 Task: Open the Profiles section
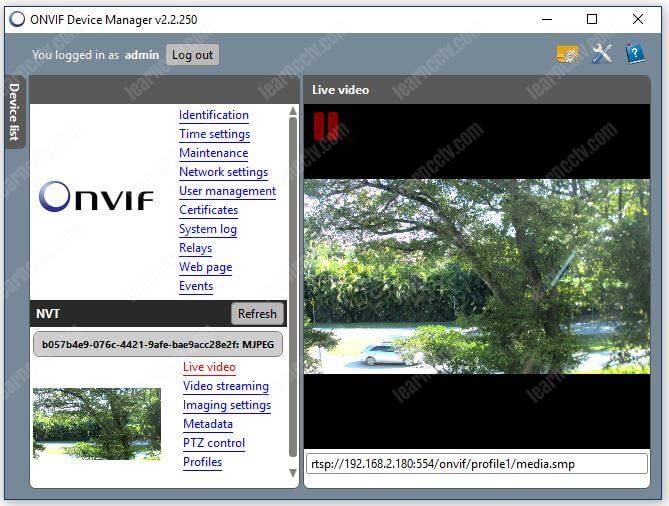click(x=202, y=462)
